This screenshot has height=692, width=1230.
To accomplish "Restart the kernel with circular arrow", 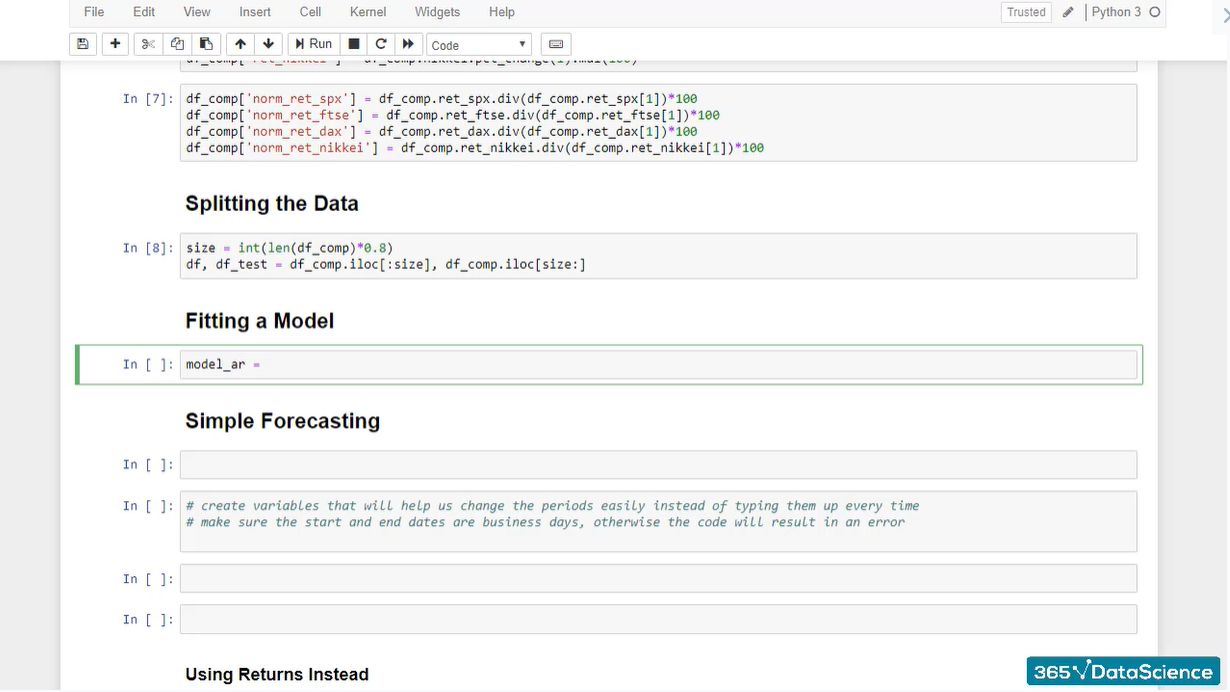I will [381, 44].
